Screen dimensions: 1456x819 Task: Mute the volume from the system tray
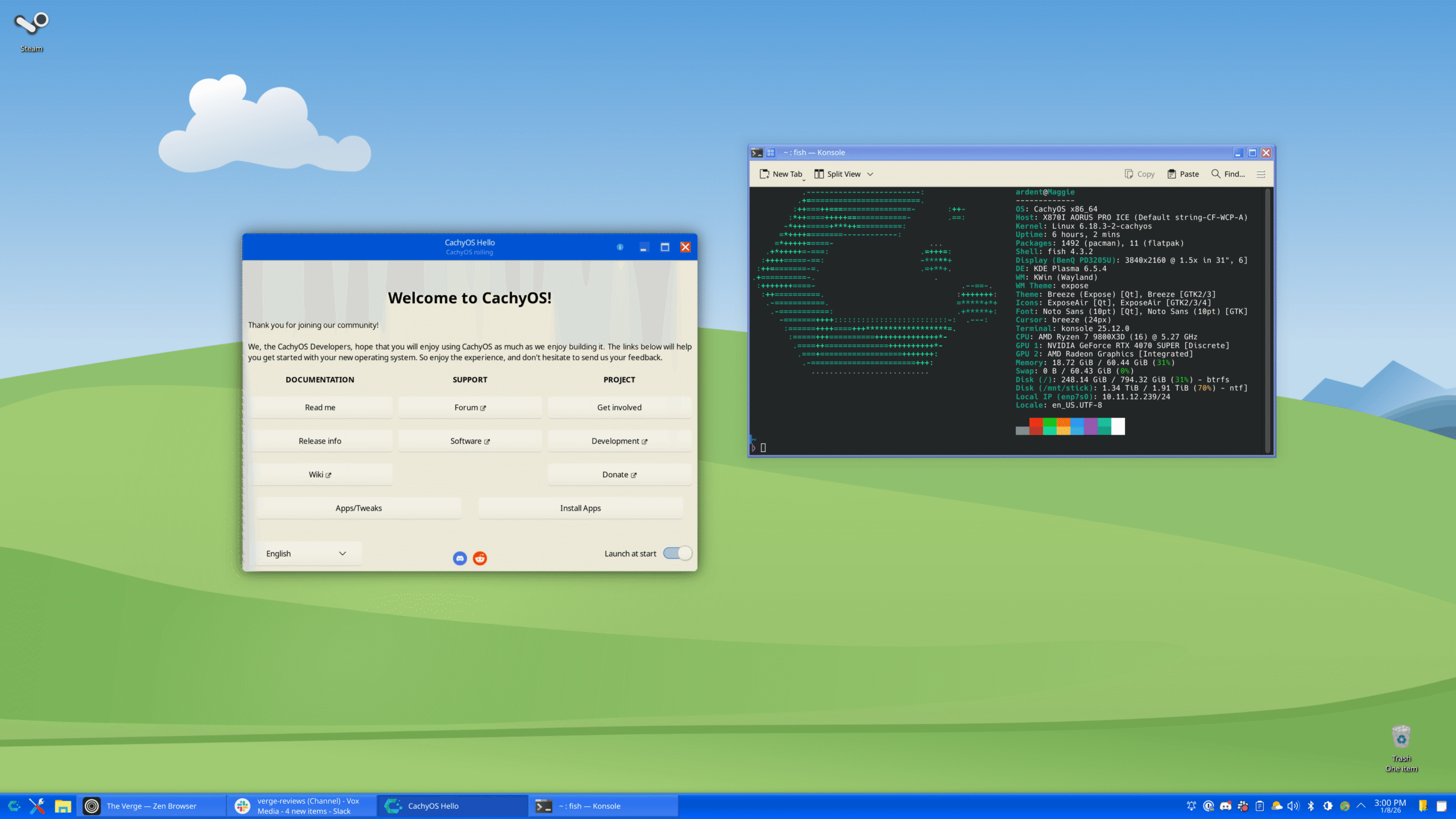tap(1293, 806)
